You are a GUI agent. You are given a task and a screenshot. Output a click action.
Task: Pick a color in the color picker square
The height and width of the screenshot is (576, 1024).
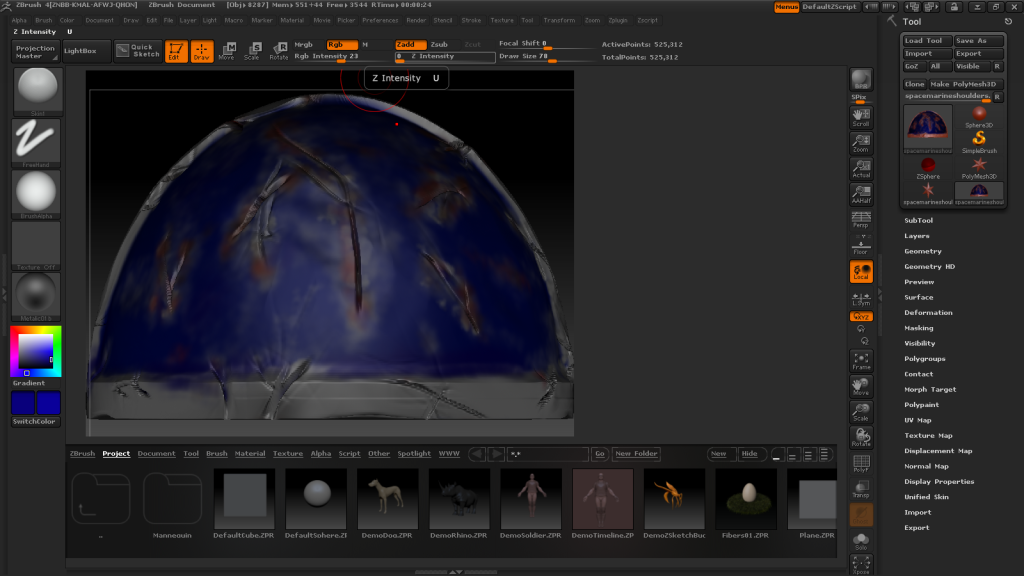coord(35,351)
